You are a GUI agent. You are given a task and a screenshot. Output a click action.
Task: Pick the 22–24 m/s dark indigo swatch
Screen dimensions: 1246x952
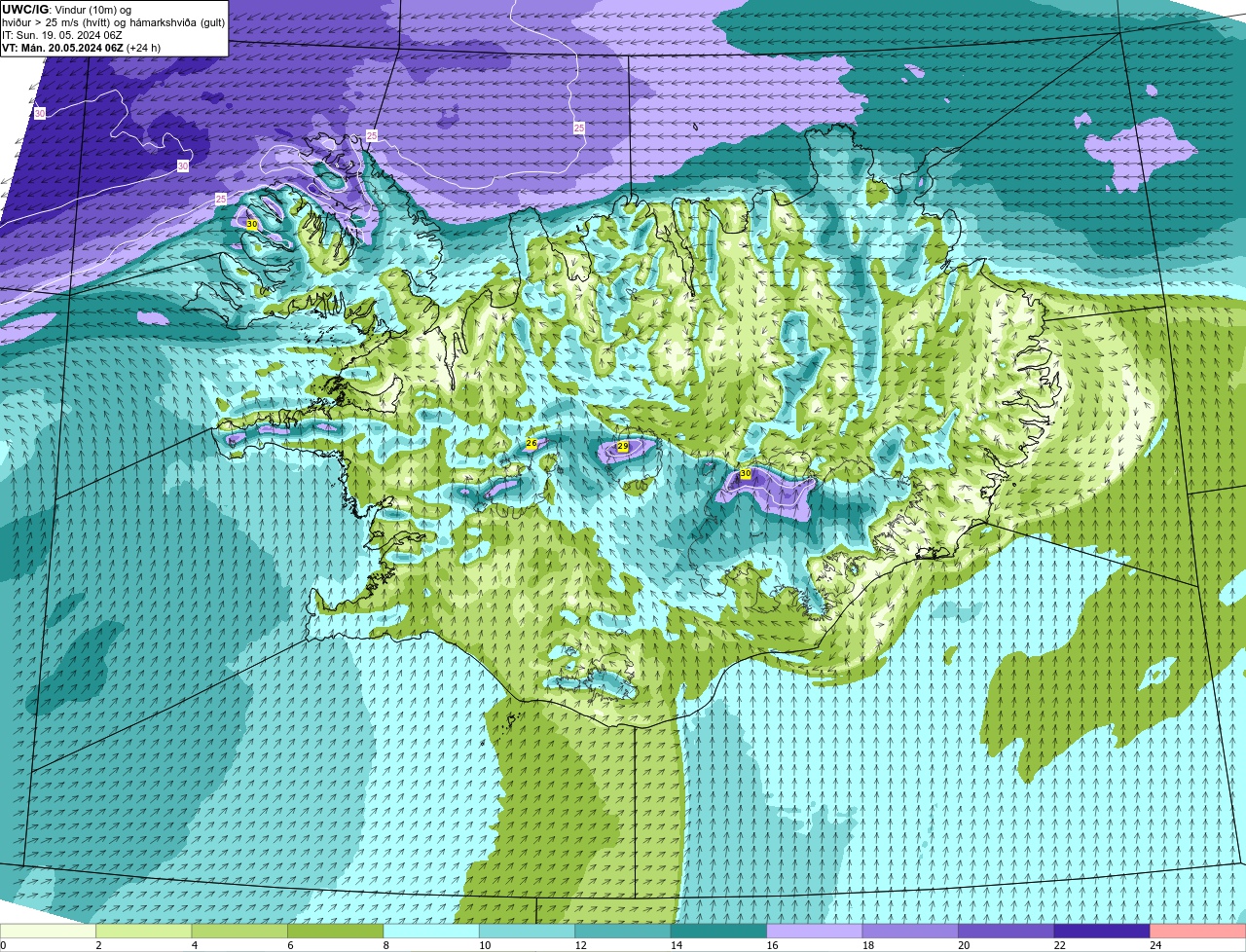[x=1102, y=931]
